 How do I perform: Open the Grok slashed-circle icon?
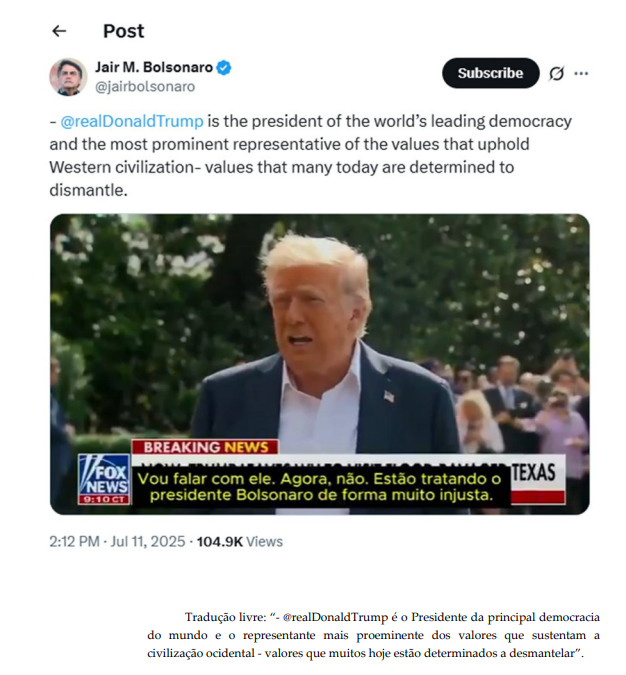[556, 74]
